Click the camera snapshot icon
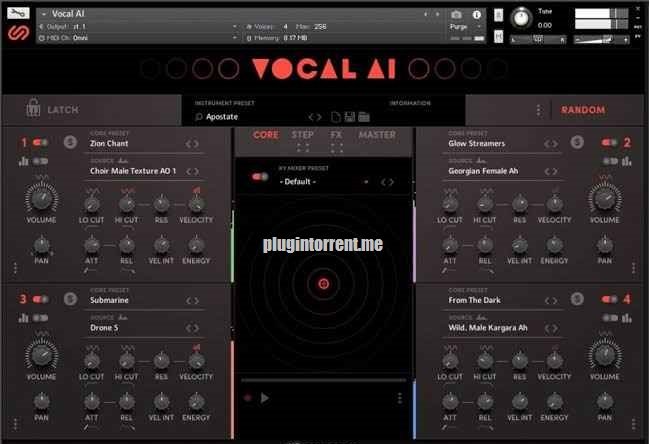 [x=456, y=15]
